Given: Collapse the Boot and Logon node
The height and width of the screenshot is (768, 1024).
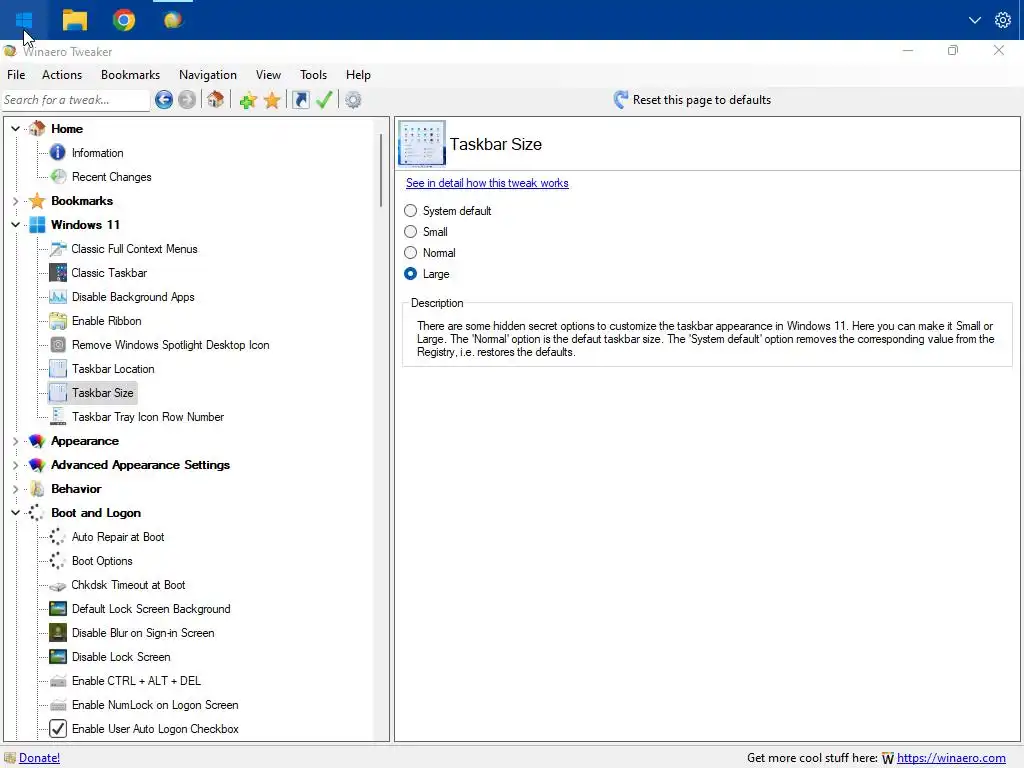Looking at the screenshot, I should click(x=16, y=513).
